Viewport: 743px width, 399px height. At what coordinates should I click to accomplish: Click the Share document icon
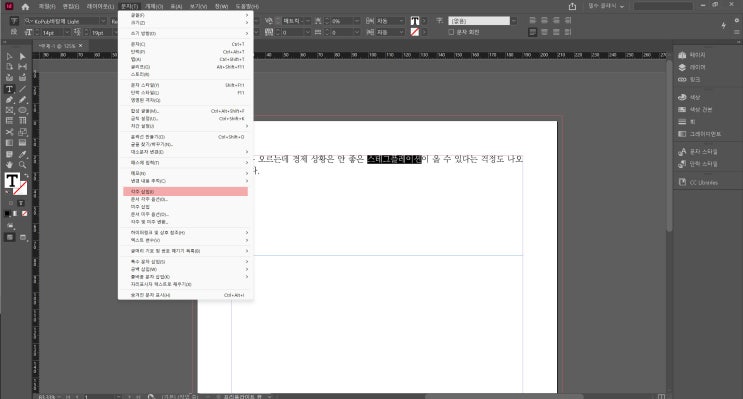572,6
